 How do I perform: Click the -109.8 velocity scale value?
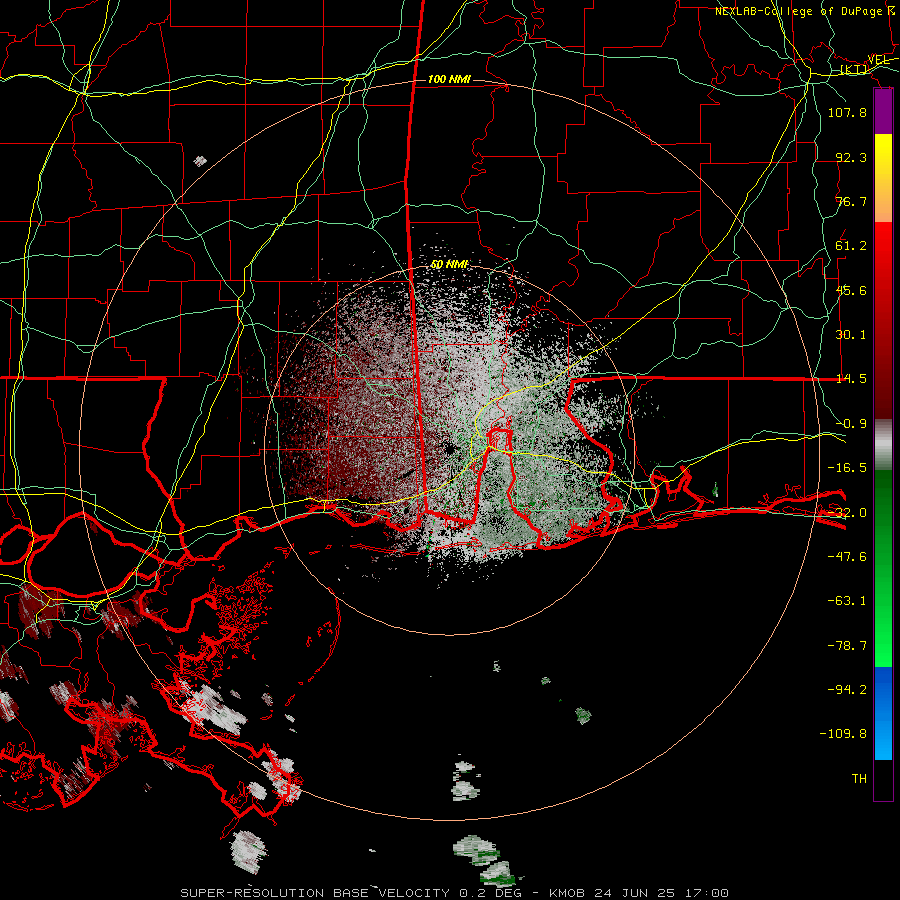click(x=843, y=734)
